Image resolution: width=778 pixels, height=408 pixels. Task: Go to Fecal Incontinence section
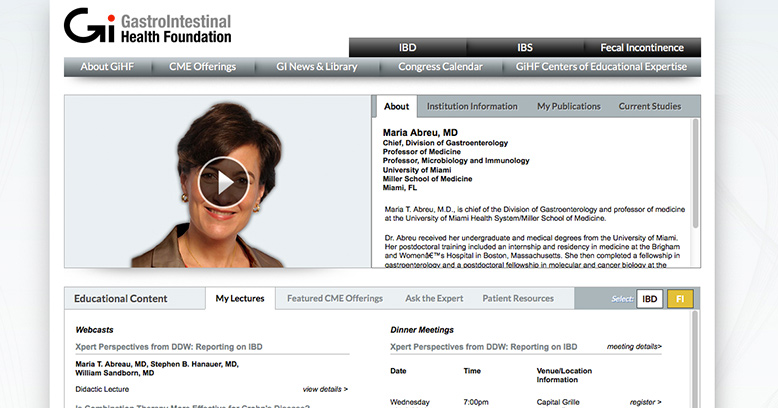642,48
